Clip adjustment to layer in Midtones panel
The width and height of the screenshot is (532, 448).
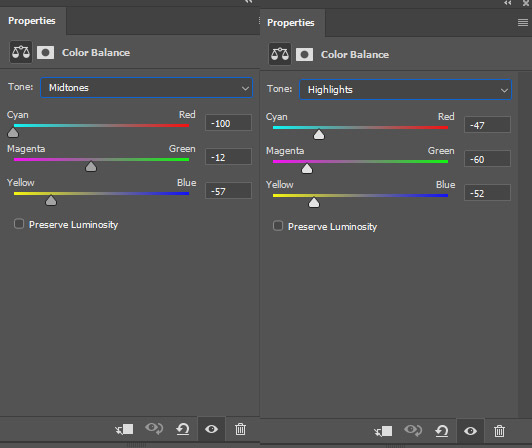(124, 429)
